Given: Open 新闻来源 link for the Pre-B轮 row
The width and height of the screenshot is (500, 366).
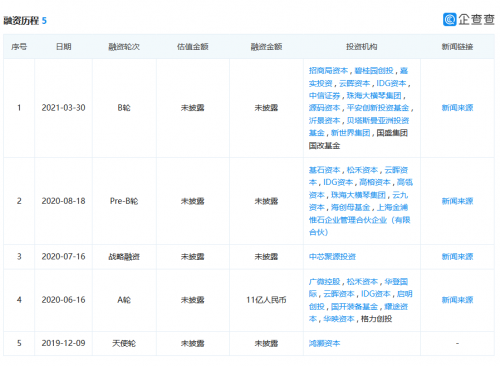Looking at the screenshot, I should [x=457, y=201].
